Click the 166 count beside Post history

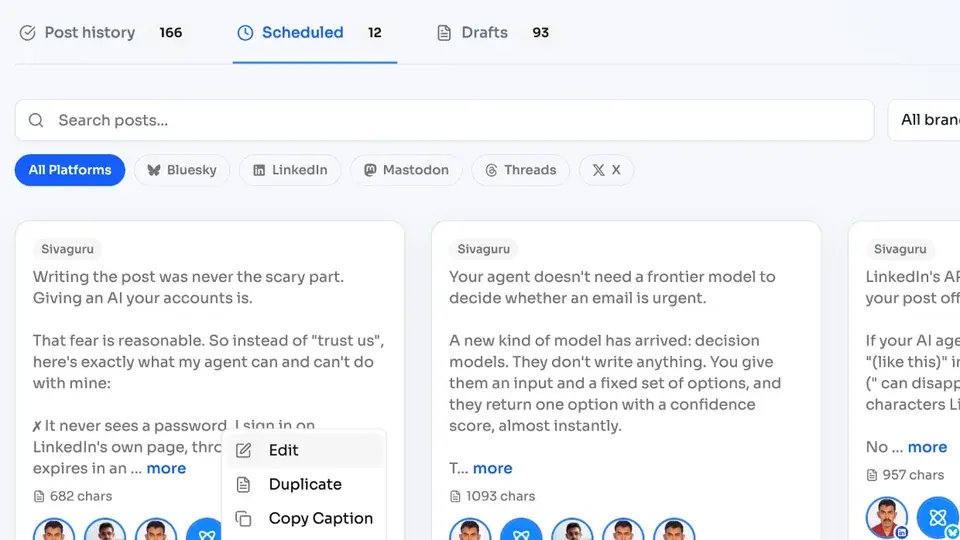click(171, 32)
